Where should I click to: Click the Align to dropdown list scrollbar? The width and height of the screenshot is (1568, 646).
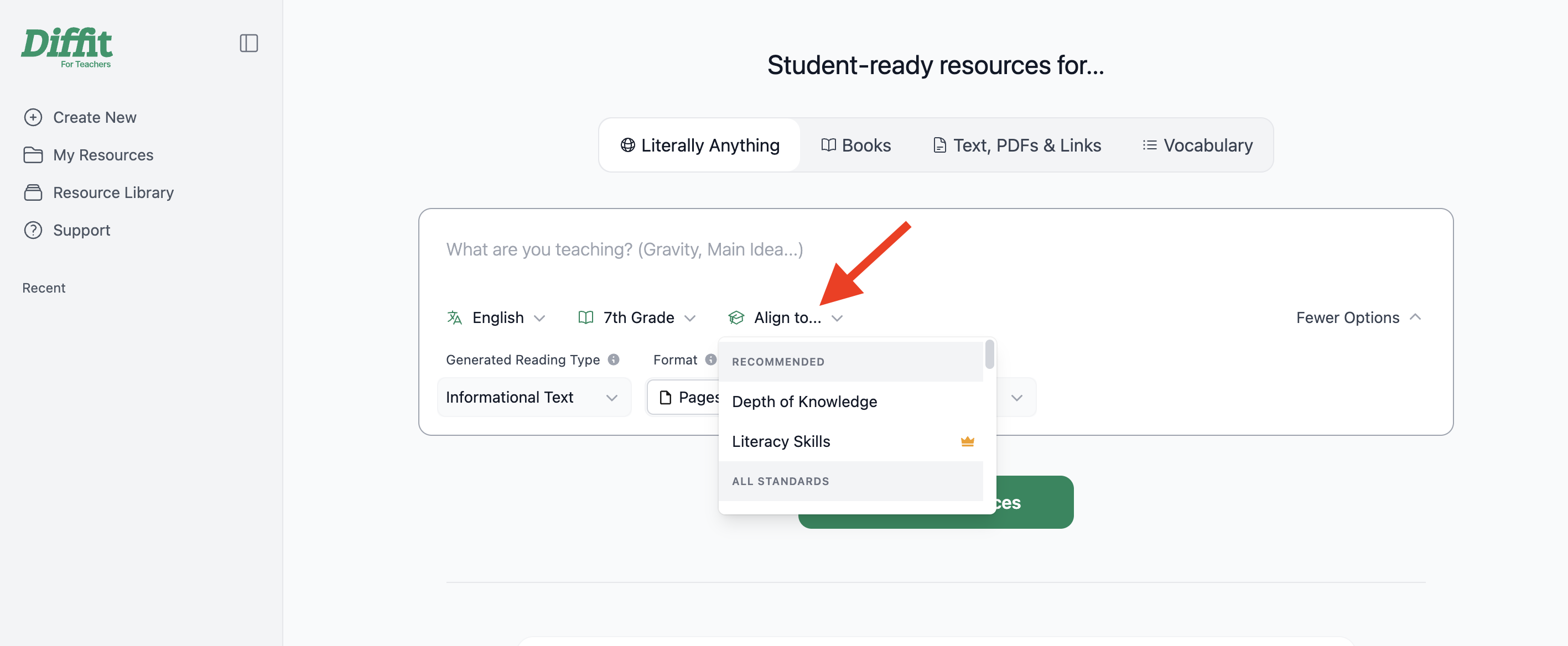coord(990,354)
